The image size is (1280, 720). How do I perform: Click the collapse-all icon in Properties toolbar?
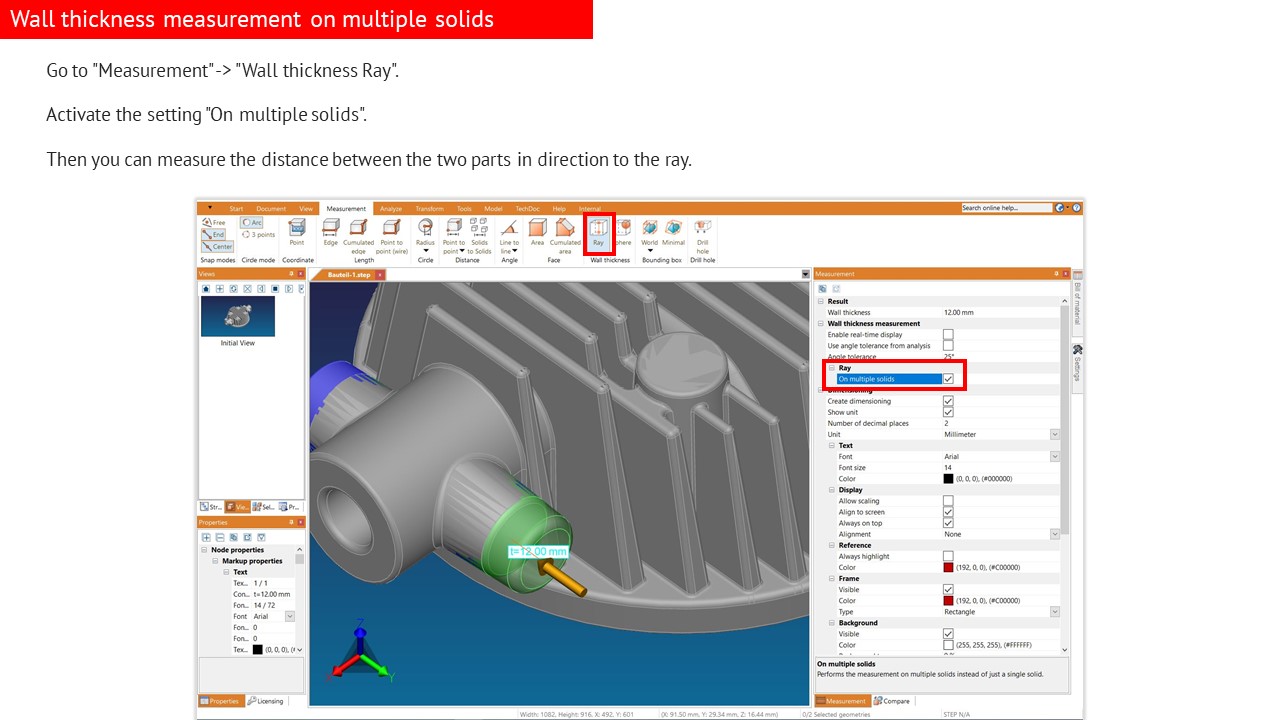[220, 537]
